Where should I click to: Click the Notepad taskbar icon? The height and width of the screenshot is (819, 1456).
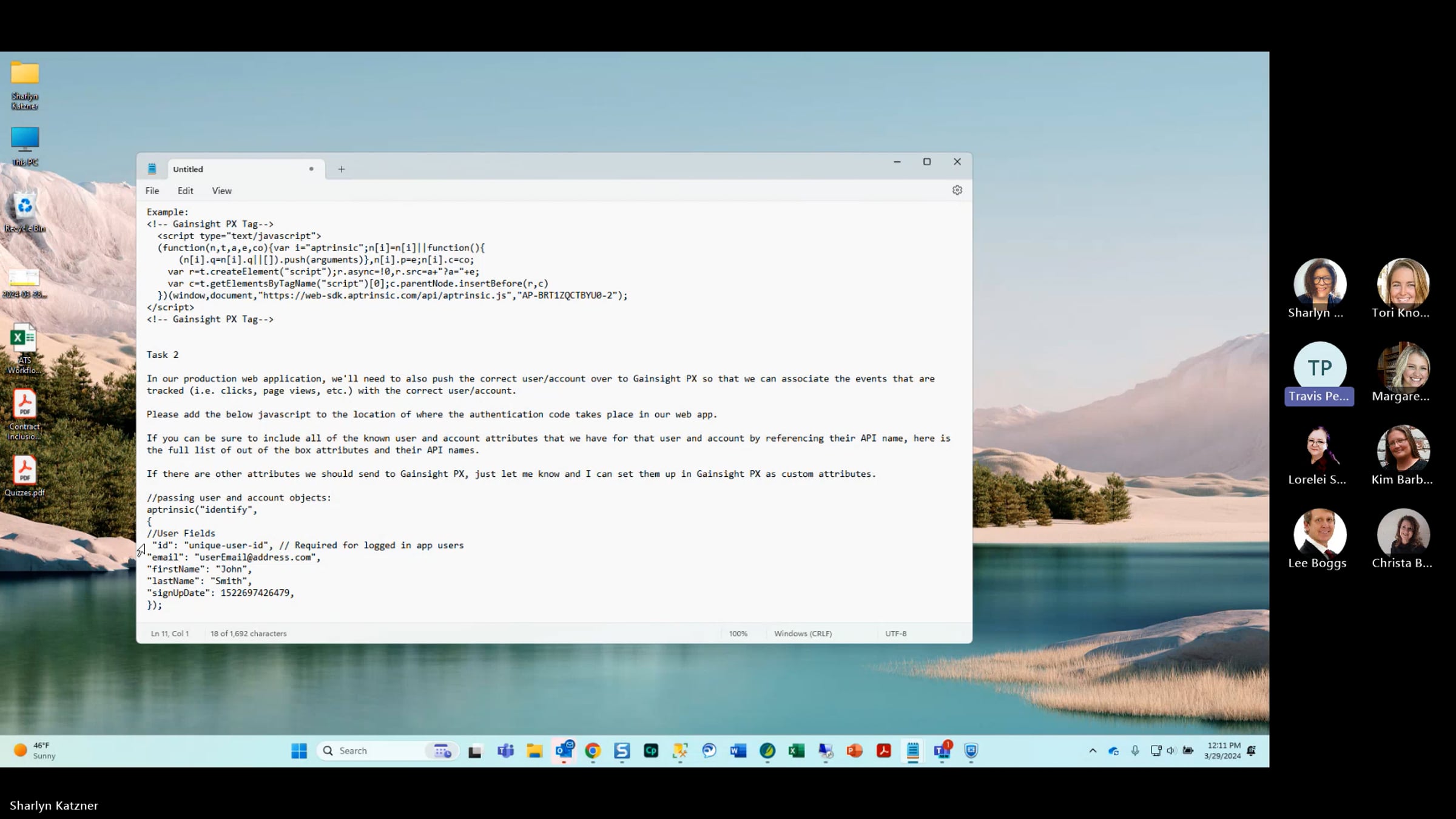pos(913,751)
